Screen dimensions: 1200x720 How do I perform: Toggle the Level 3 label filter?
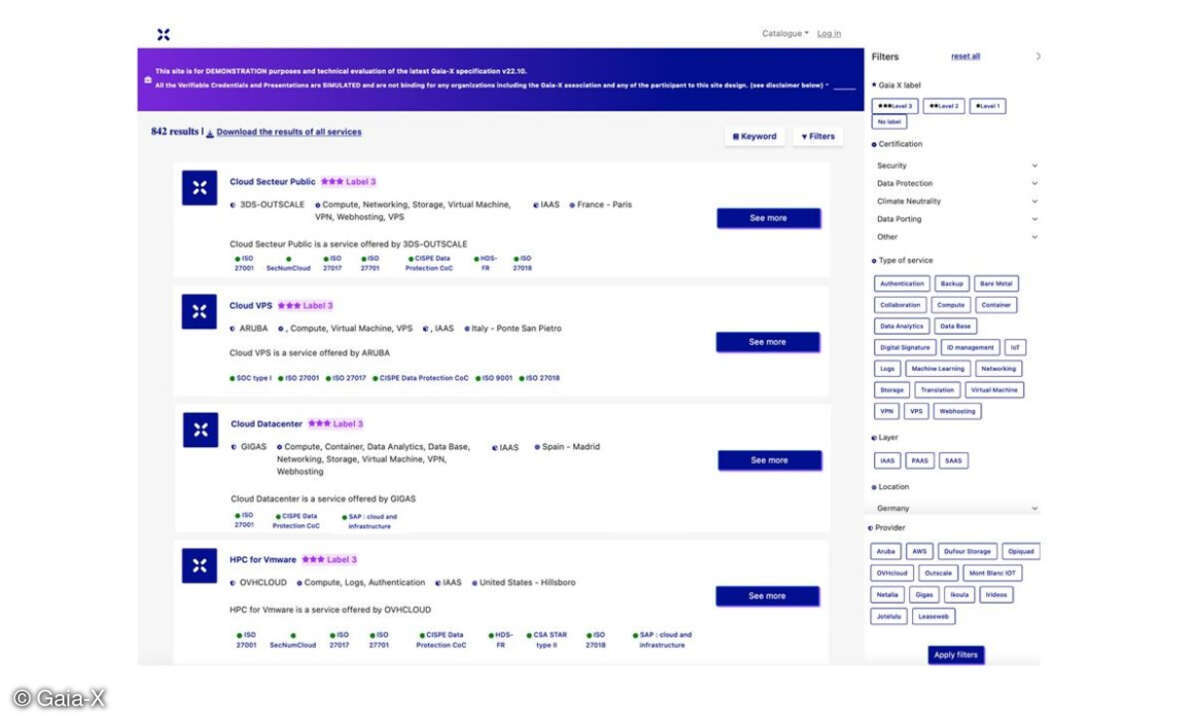point(895,106)
